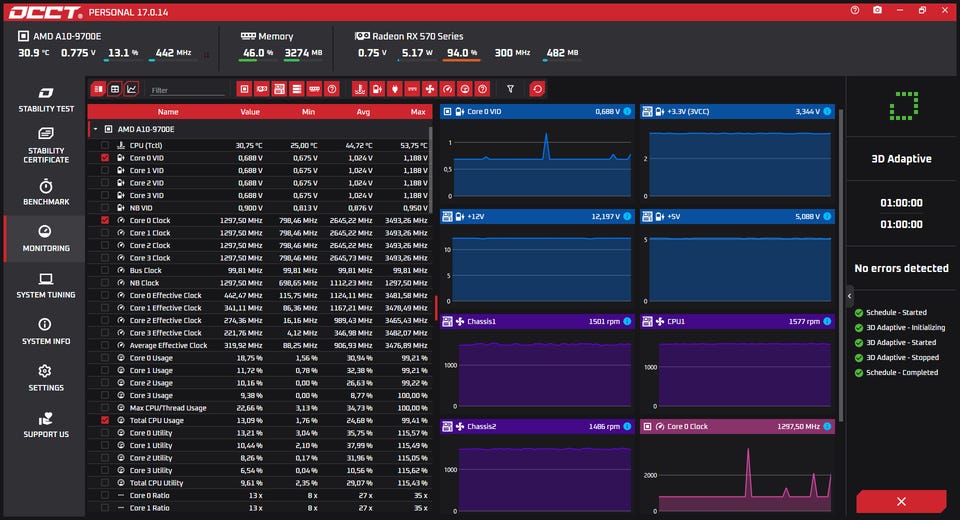The image size is (960, 520).
Task: Sort the table by the Min column
Action: pyautogui.click(x=308, y=112)
